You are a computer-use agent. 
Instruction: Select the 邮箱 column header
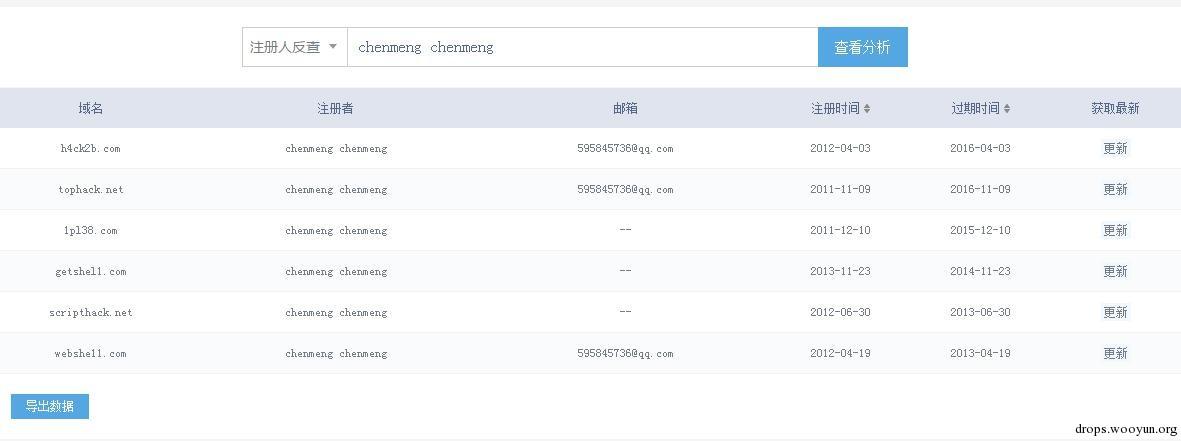point(625,108)
